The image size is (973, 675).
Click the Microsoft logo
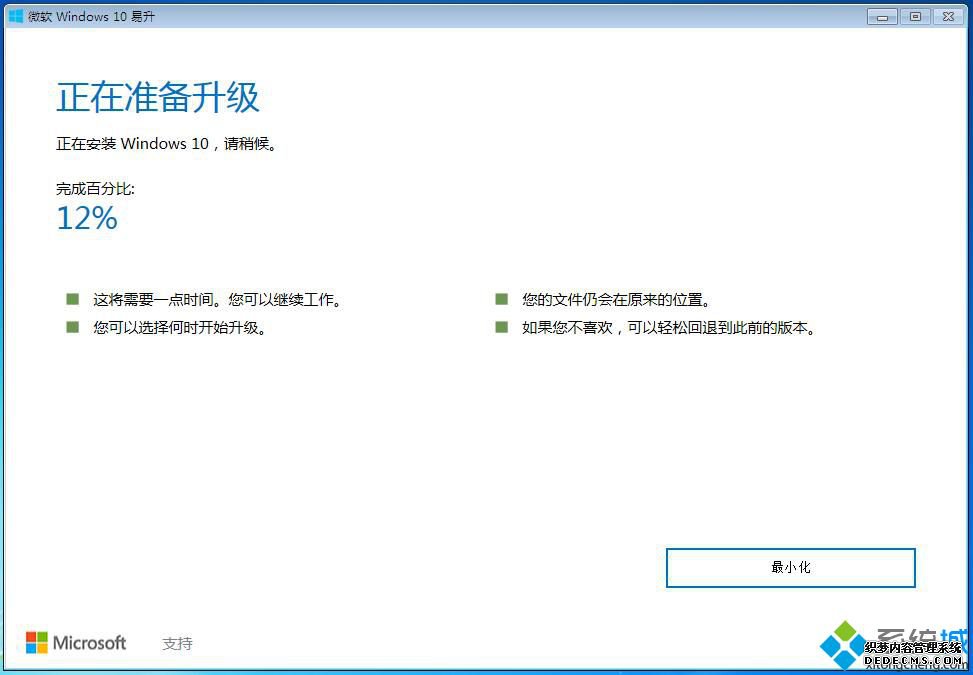76,643
